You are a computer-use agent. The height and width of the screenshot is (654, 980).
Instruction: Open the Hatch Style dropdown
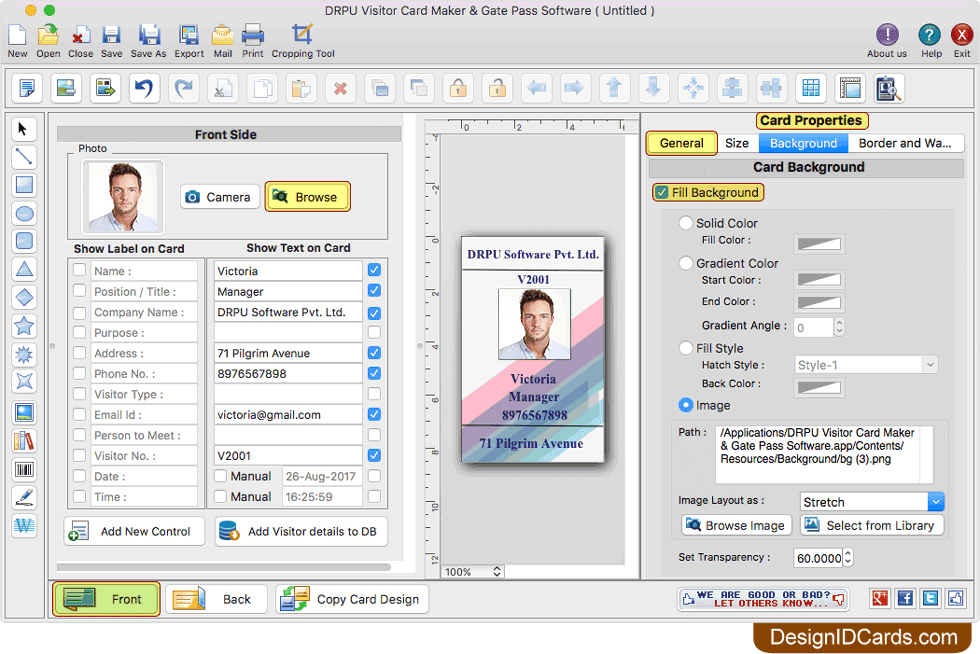[866, 365]
